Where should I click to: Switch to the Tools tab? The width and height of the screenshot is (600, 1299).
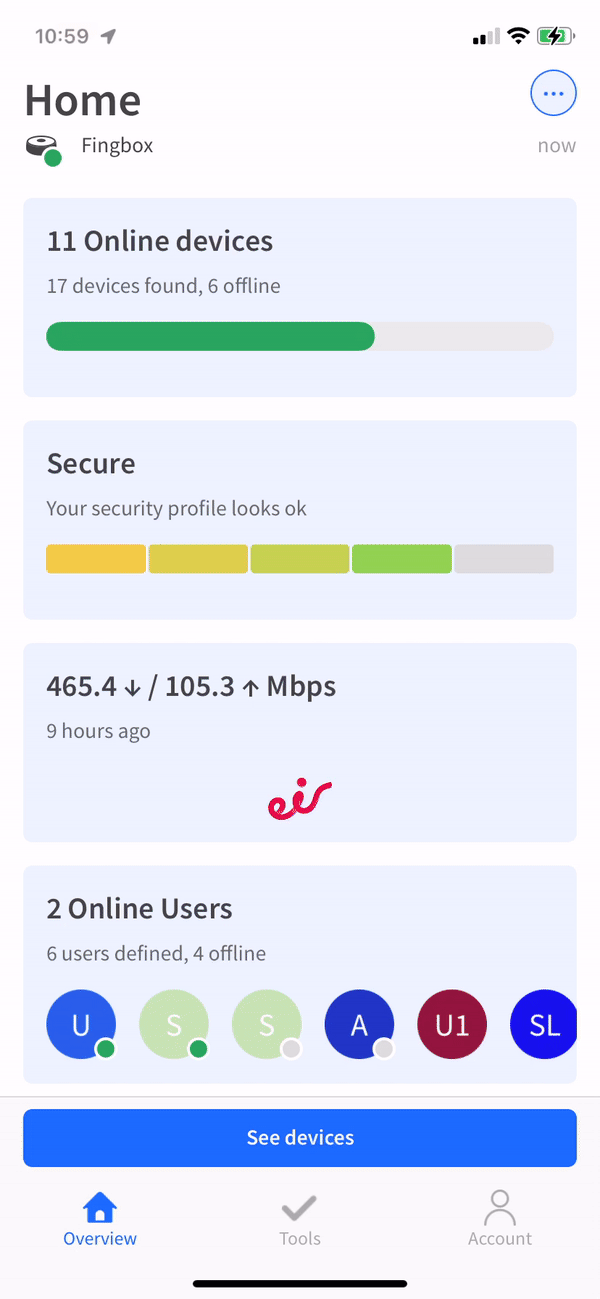pos(299,1220)
